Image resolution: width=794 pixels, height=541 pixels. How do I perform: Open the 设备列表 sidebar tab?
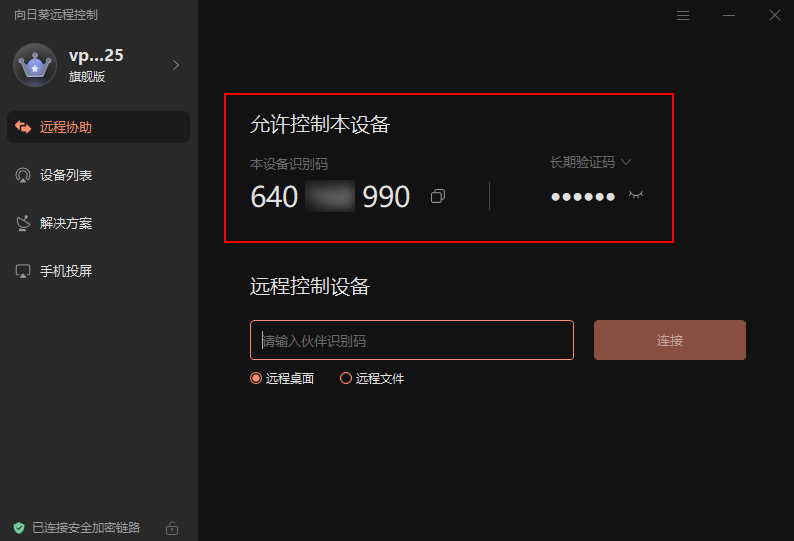tap(98, 175)
